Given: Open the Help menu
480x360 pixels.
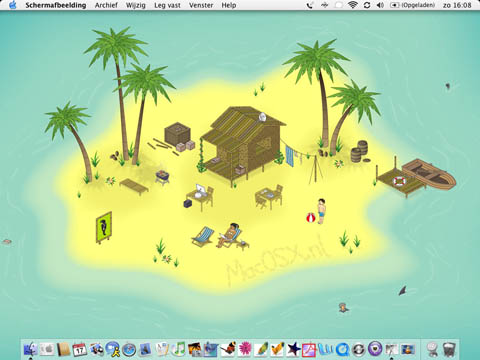Looking at the screenshot, I should [229, 5].
